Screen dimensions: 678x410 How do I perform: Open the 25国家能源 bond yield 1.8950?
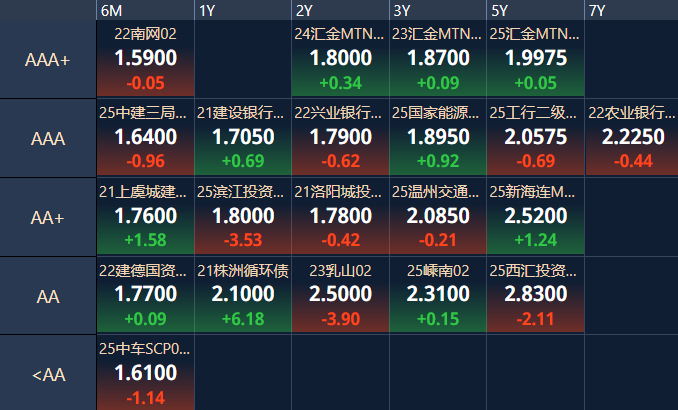(438, 137)
